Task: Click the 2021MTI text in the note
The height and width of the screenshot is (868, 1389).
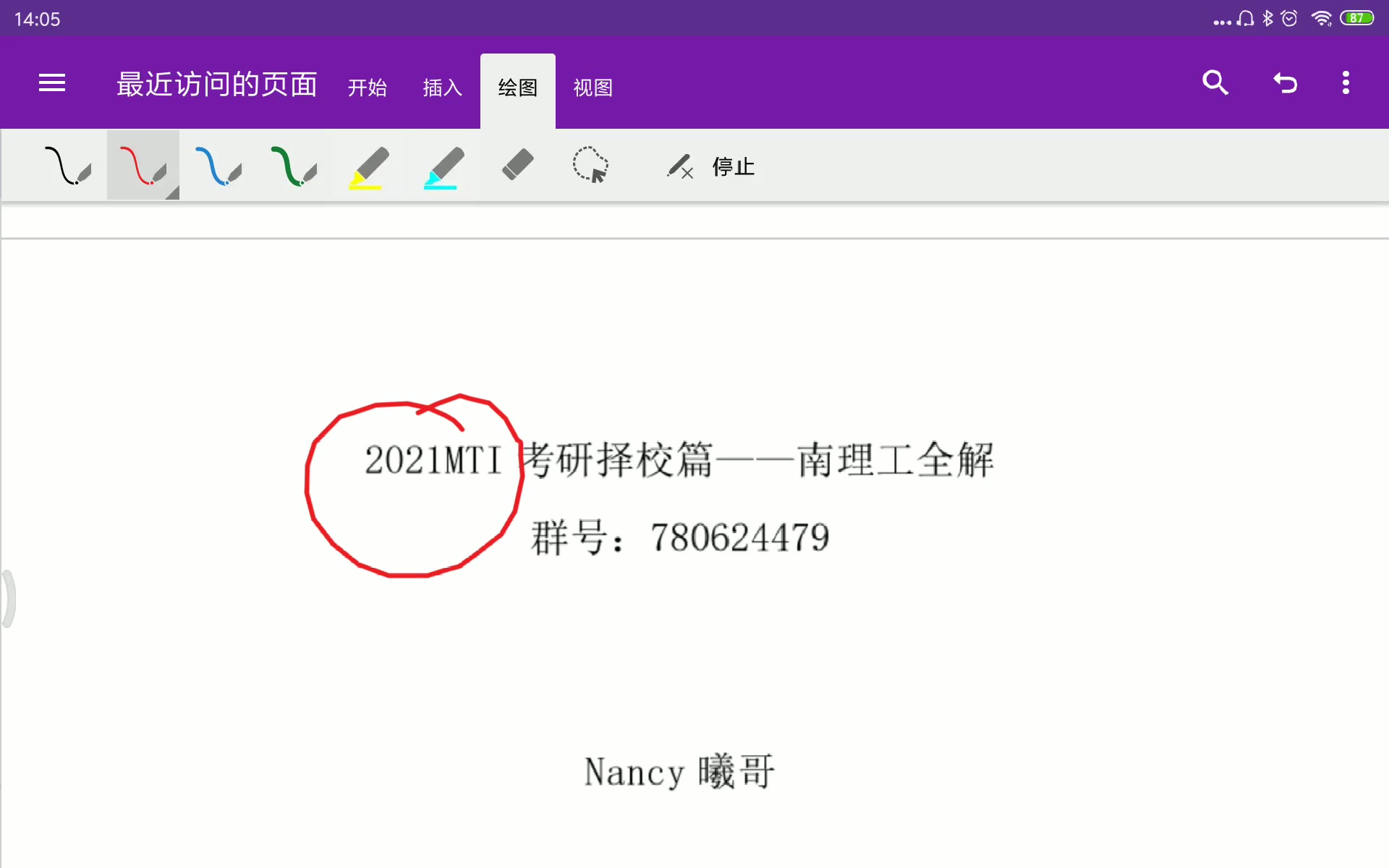Action: (433, 460)
